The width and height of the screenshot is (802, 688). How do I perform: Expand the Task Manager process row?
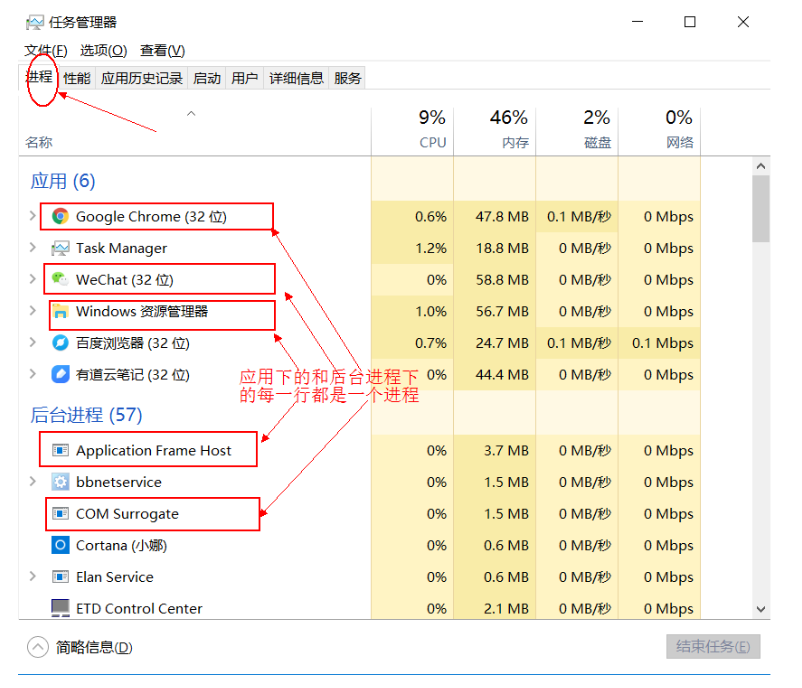[x=33, y=248]
